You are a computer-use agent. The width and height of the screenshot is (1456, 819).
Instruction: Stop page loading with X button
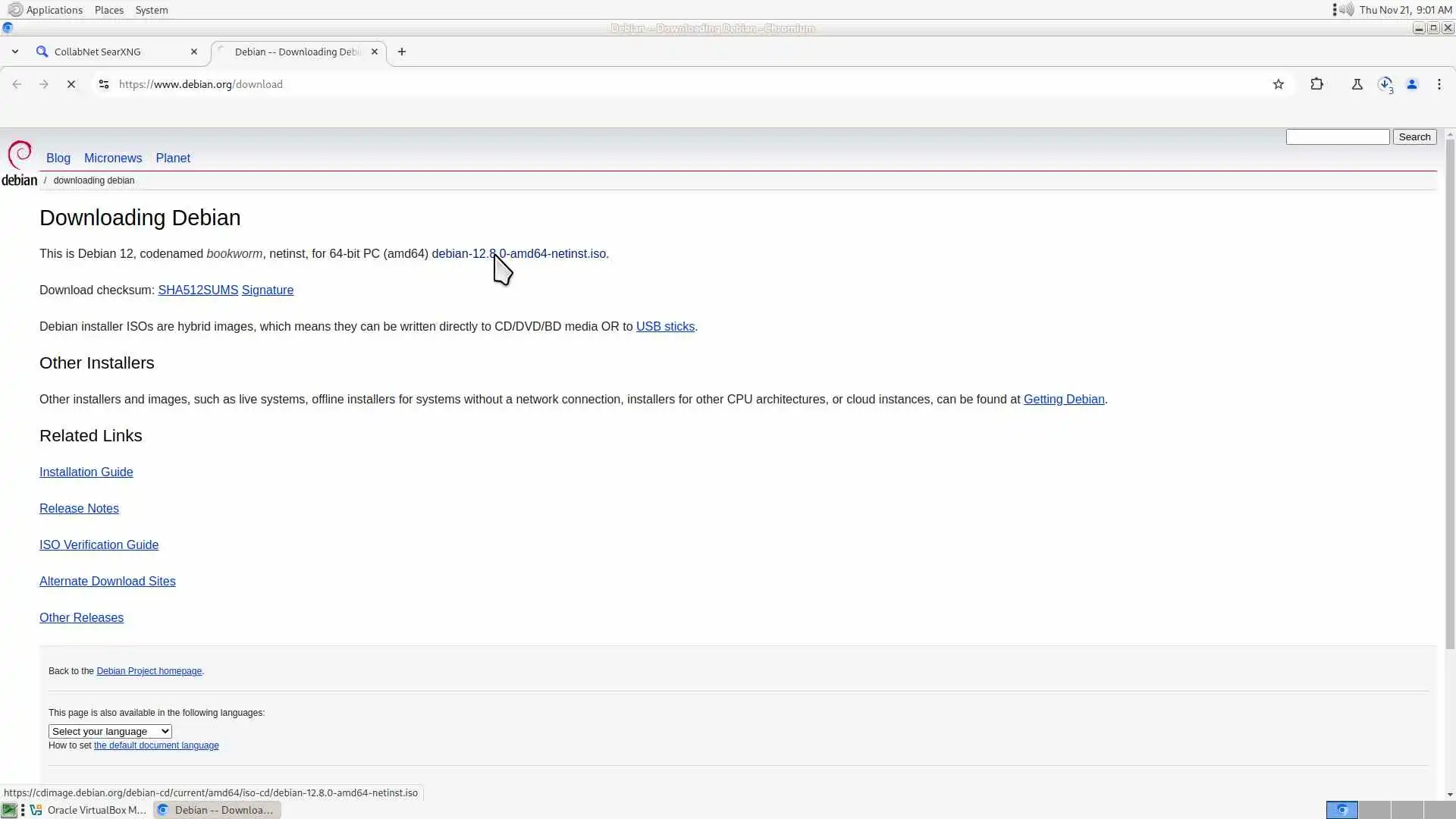tap(71, 84)
